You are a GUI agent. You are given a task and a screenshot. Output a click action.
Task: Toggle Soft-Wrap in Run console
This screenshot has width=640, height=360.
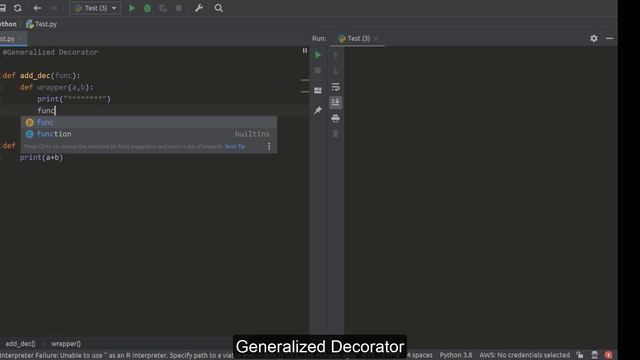336,87
